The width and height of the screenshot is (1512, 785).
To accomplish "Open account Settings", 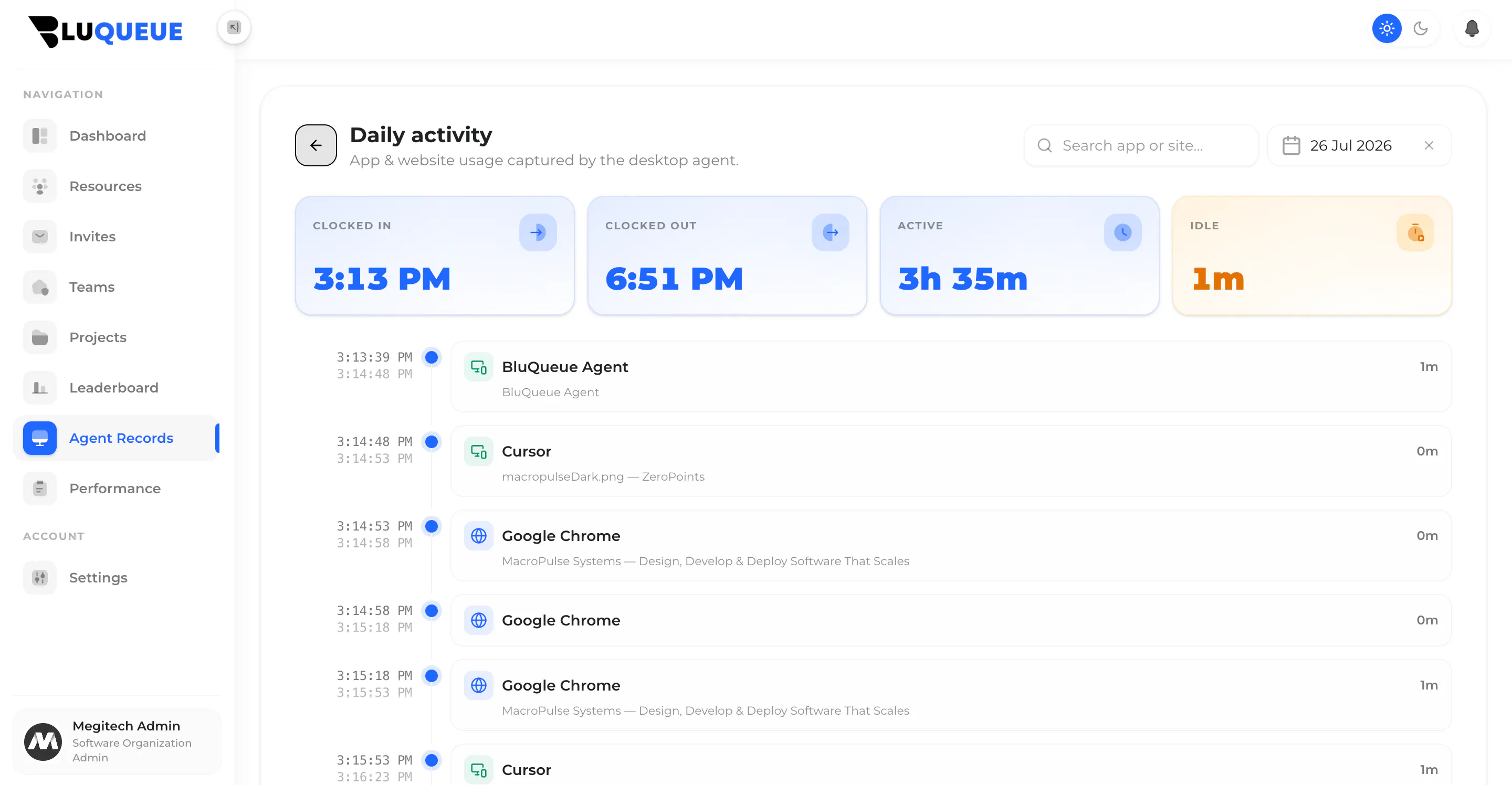I will (116, 578).
